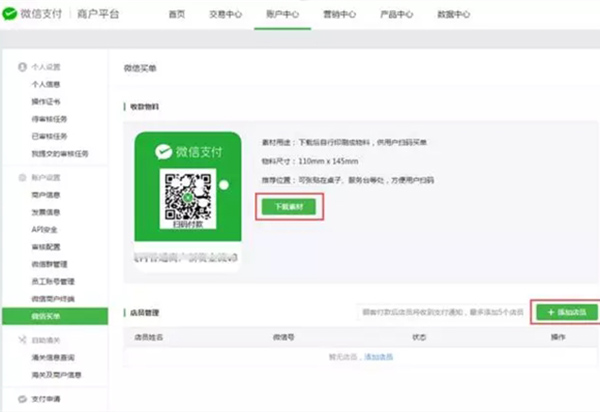This screenshot has height=412, width=600.
Task: Open 个人信息 in the sidebar
Action: pos(46,84)
